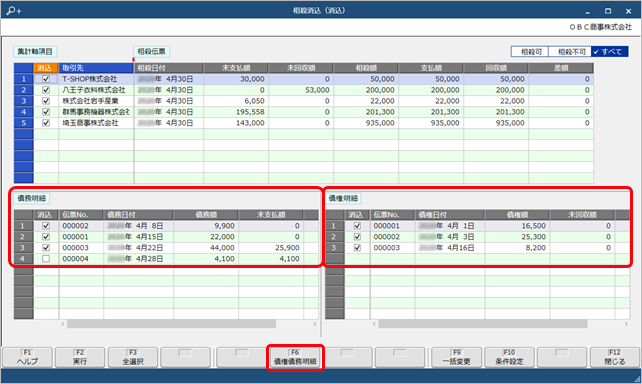
Task: Click F3 全選択 to select all
Action: (133, 357)
